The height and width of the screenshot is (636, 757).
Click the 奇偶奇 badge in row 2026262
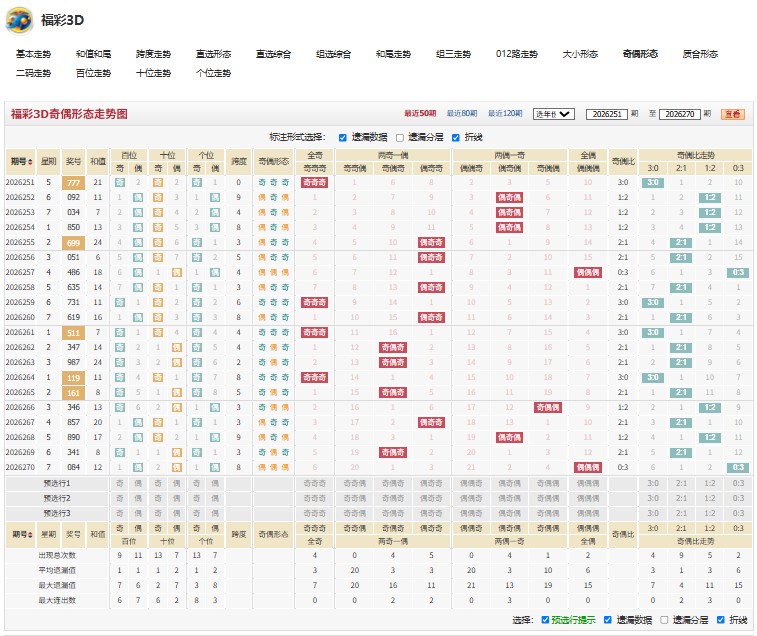393,347
